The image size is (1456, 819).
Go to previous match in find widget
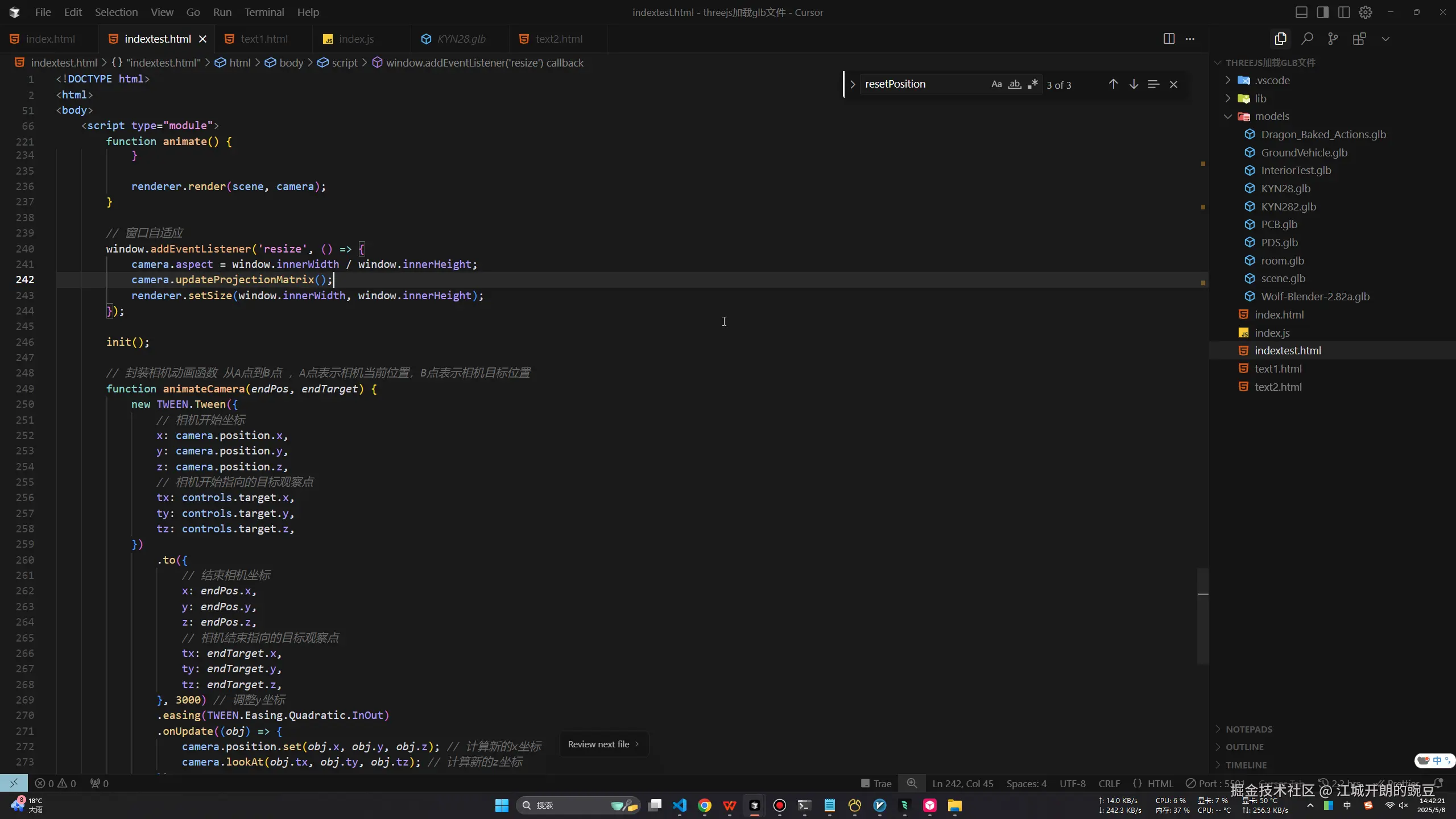click(1113, 84)
